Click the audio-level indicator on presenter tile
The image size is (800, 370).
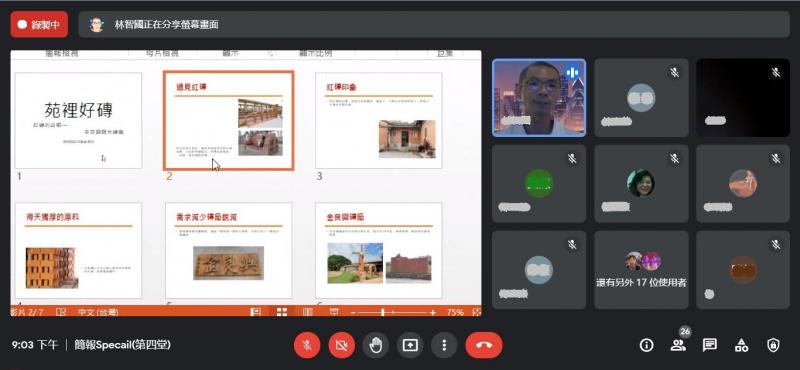[572, 73]
